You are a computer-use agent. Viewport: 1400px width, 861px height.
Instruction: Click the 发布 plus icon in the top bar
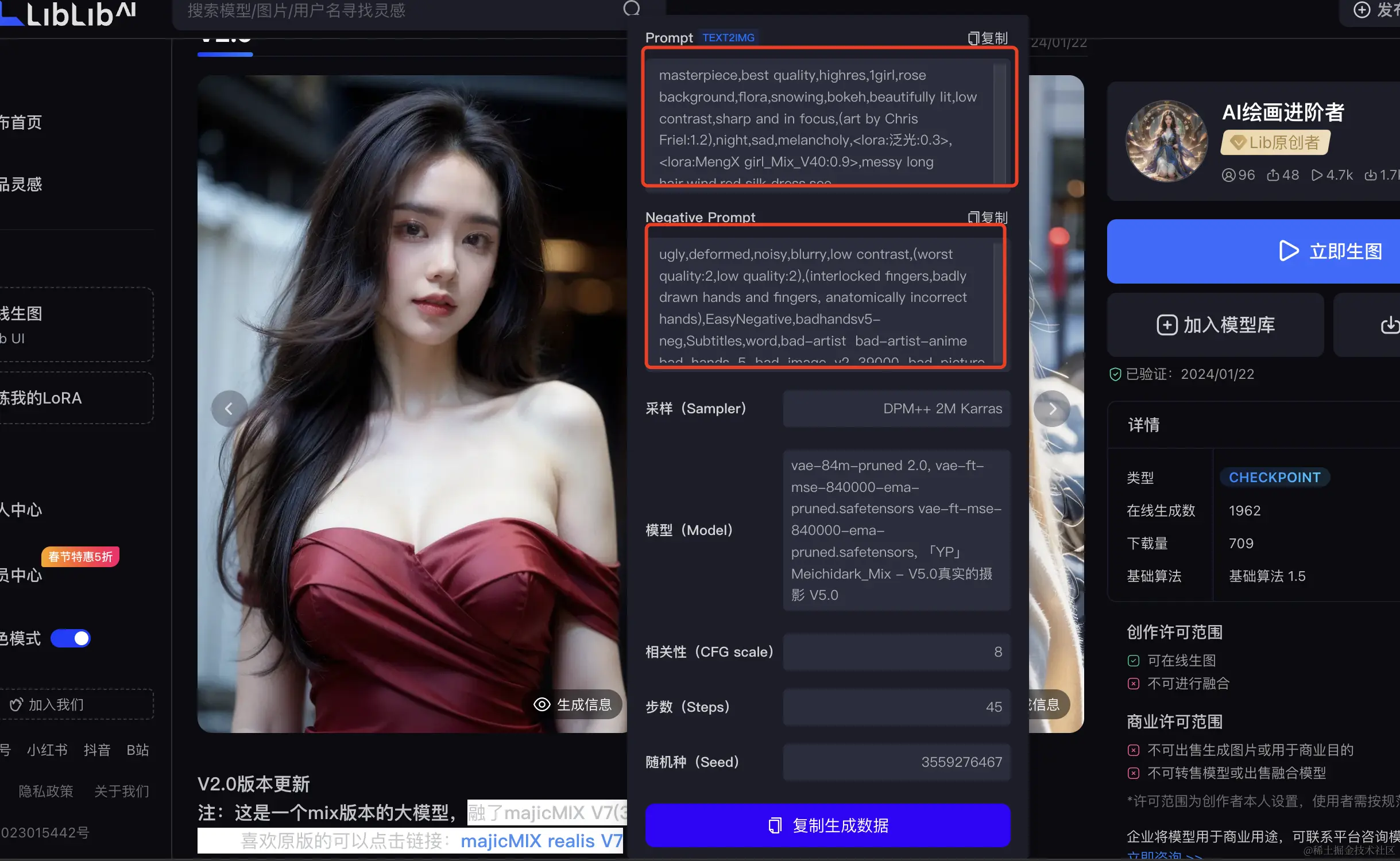[1361, 10]
